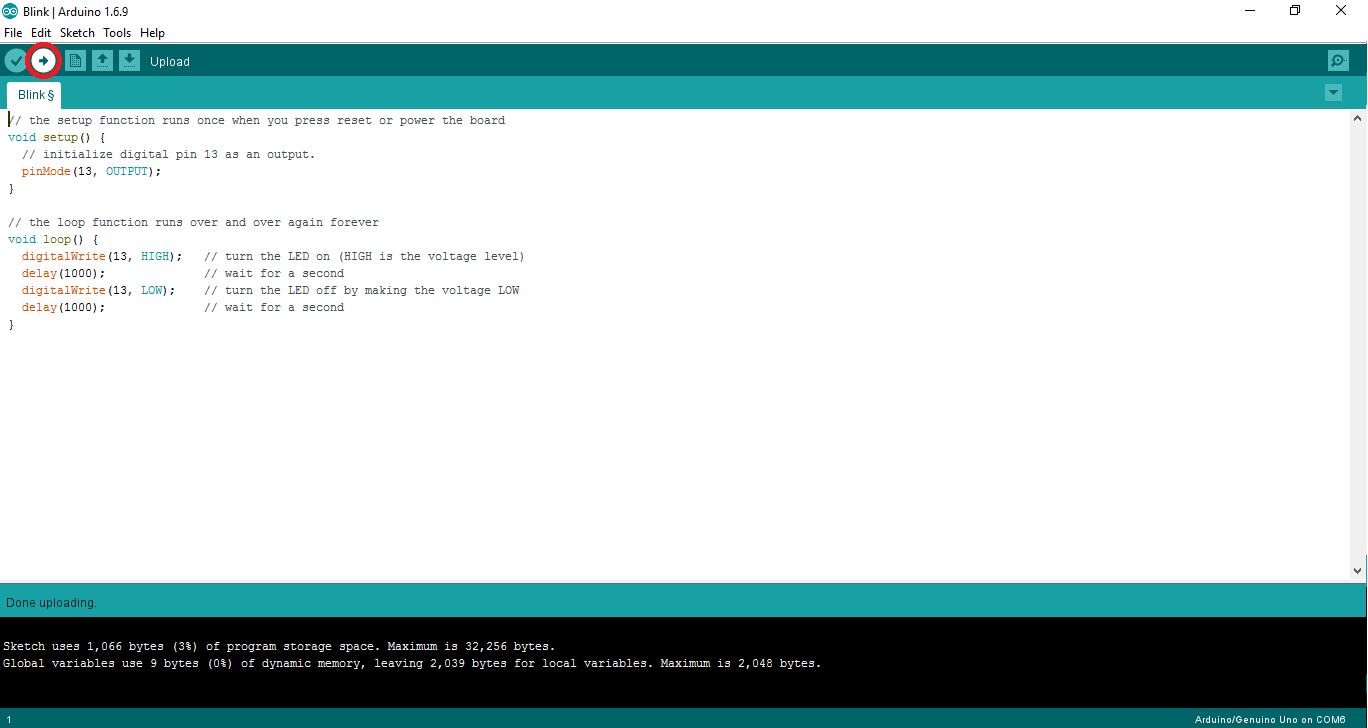Open the Edit menu
The width and height of the screenshot is (1368, 728).
coord(40,32)
